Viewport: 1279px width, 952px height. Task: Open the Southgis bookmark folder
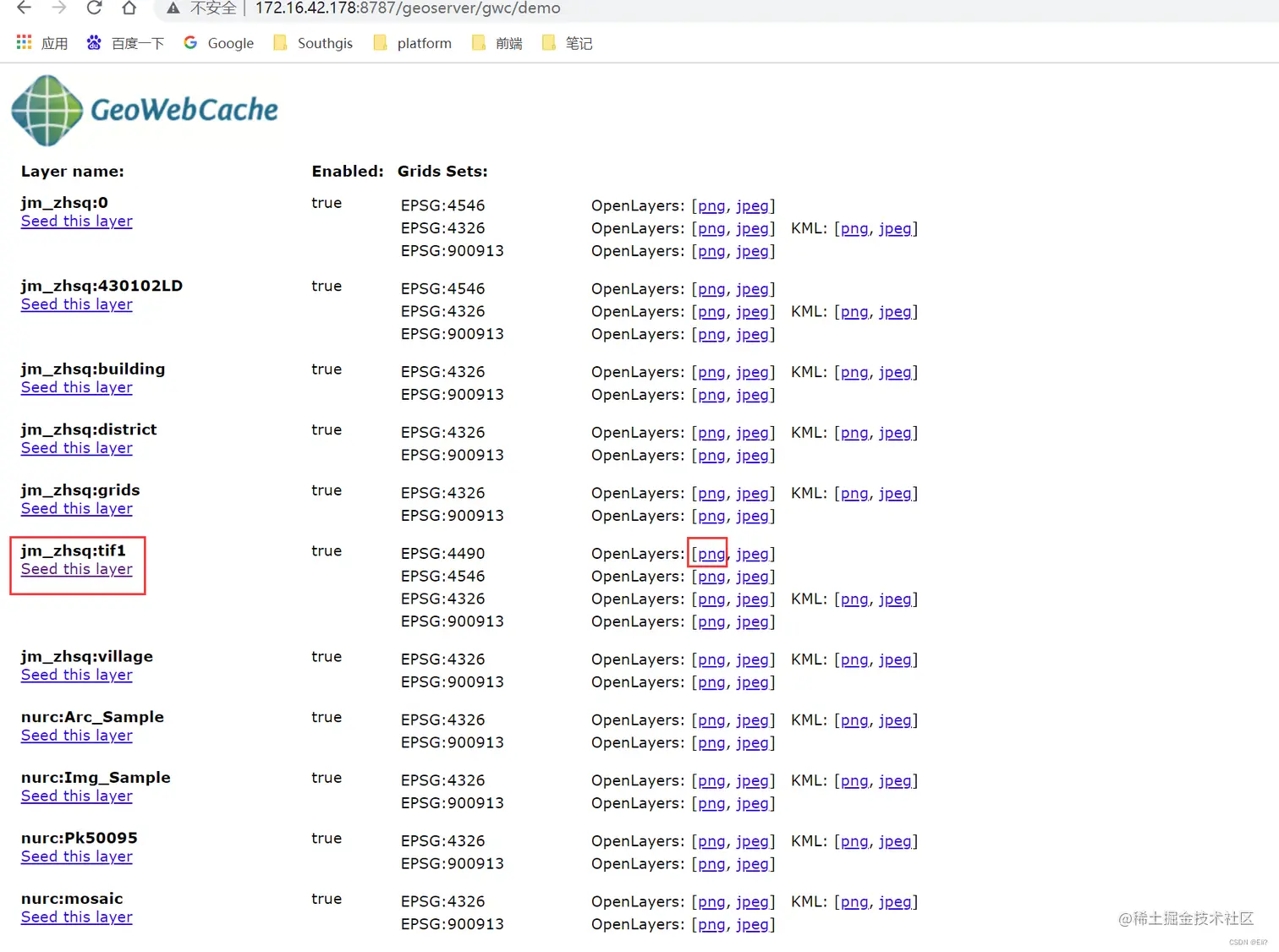click(x=313, y=43)
